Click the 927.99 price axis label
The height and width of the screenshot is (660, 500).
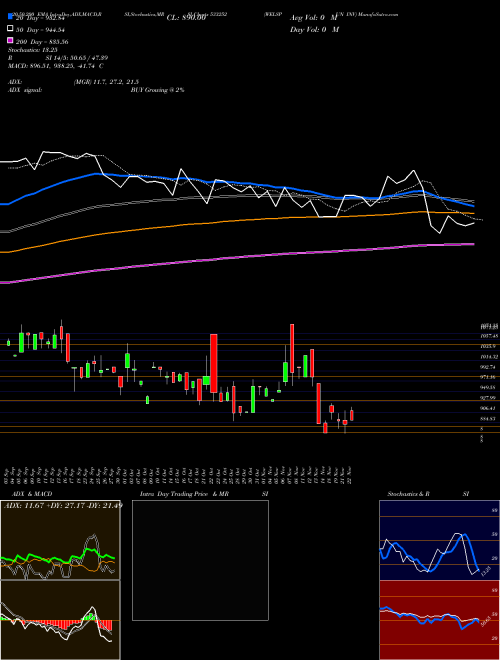489,397
